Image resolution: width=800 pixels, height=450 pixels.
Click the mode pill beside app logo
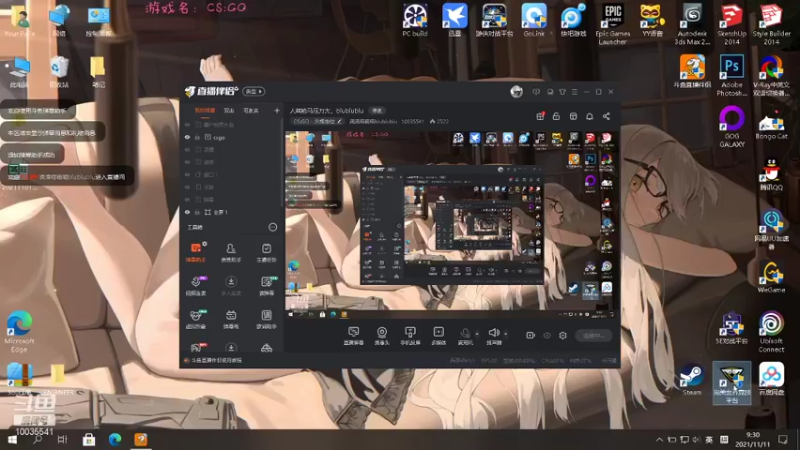pos(254,91)
